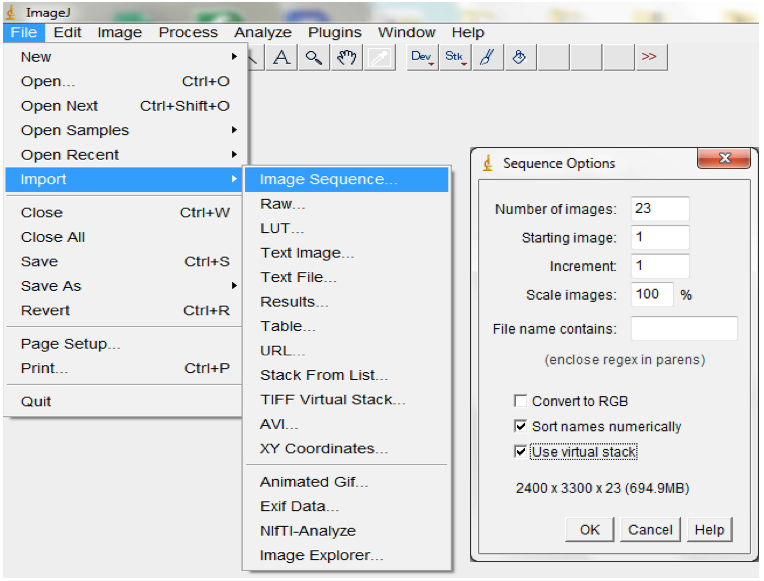Disable Use virtual stack checkbox
The height and width of the screenshot is (581, 764).
pos(520,452)
